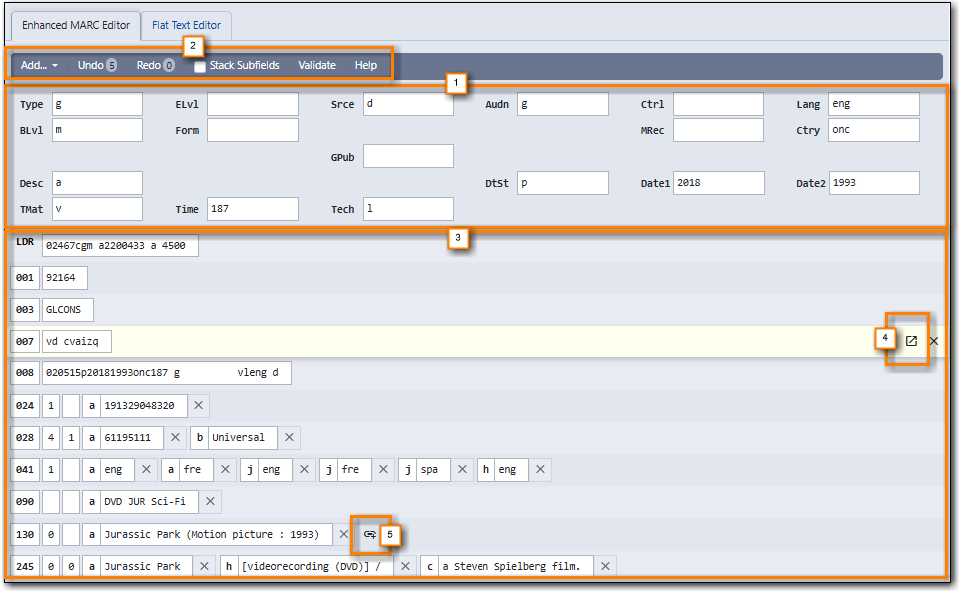Screen dimensions: 959x591
Task: Enable the Stack Subfields checkbox
Action: 200,66
